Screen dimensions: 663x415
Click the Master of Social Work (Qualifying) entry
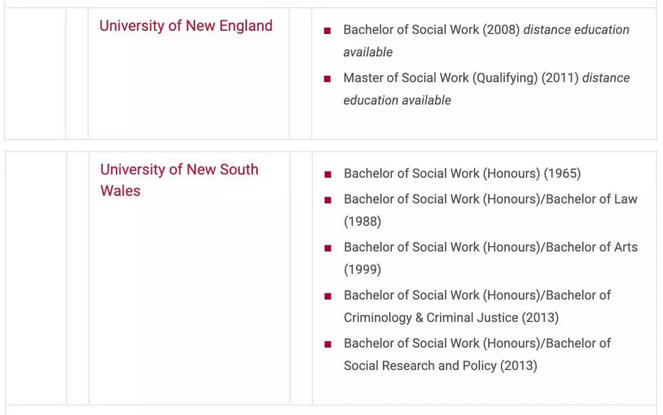[x=460, y=78]
